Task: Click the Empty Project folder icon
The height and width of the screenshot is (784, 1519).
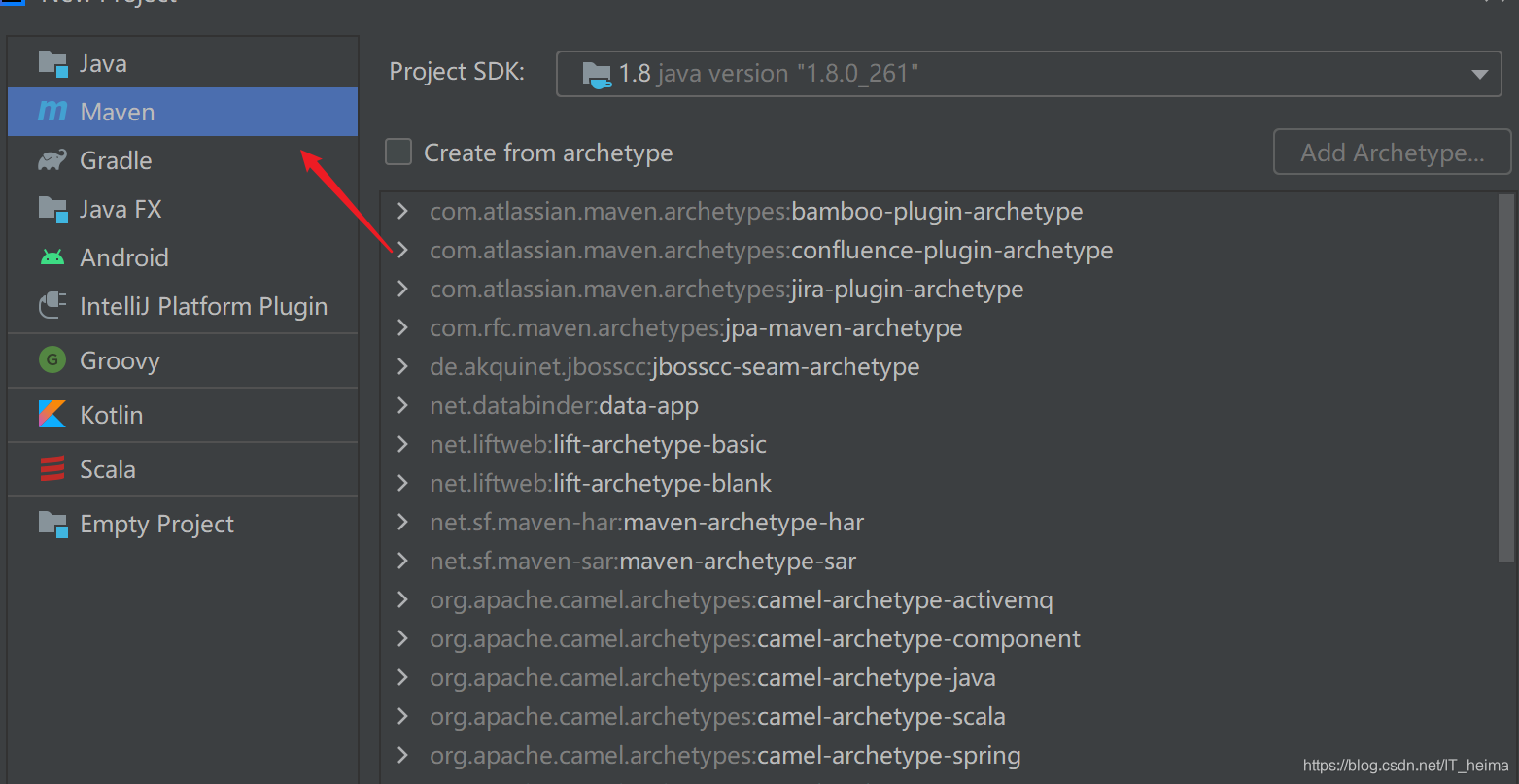Action: tap(52, 525)
